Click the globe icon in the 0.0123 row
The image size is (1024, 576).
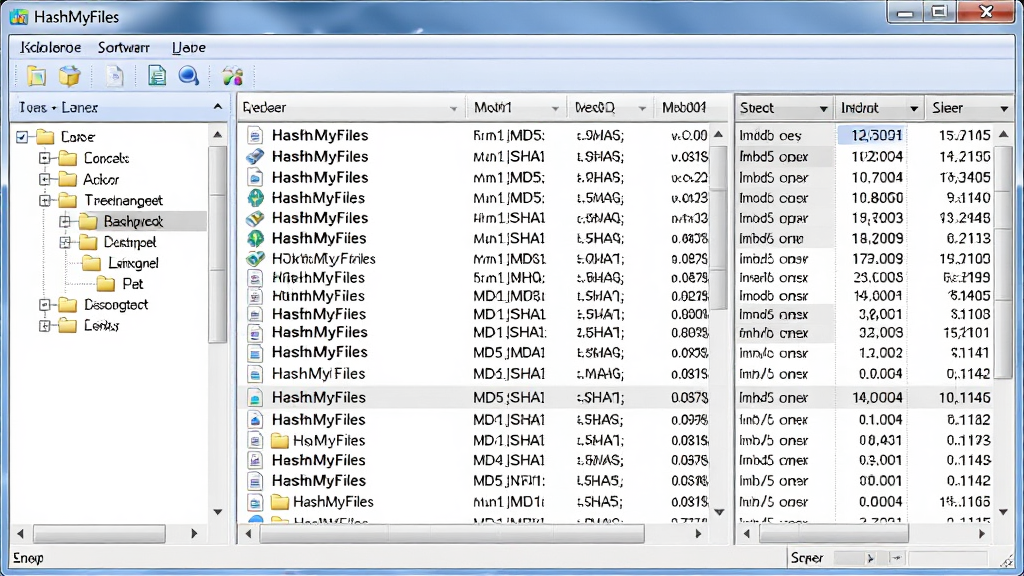pos(255,198)
